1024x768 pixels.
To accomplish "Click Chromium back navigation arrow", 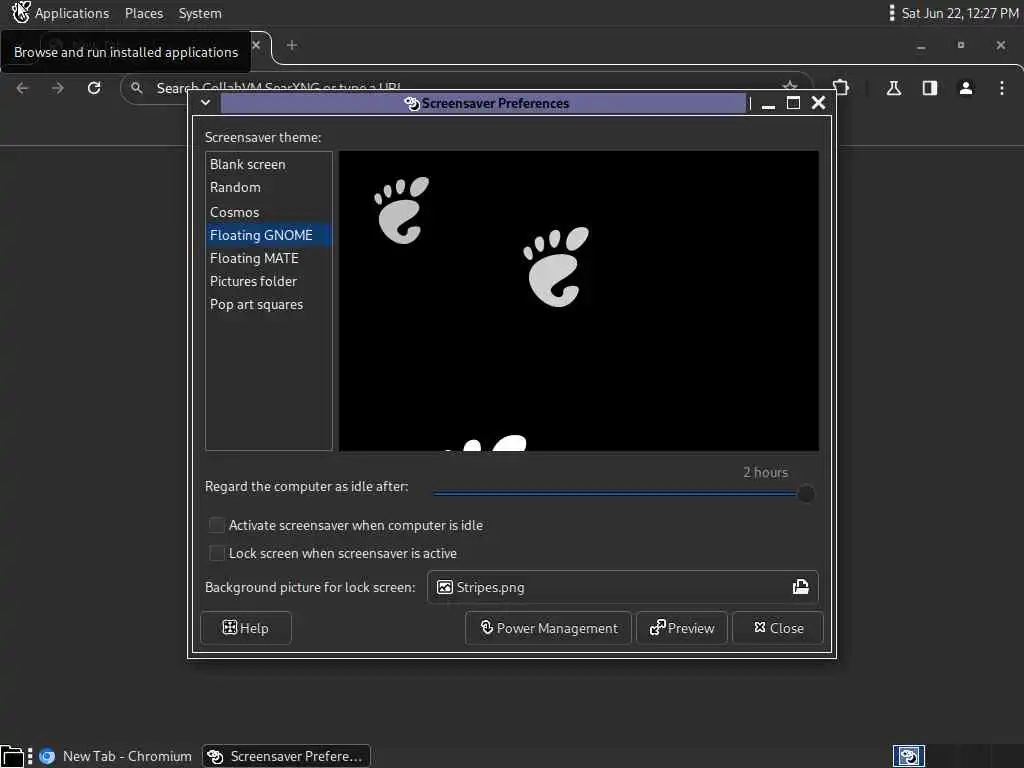I will coord(22,88).
